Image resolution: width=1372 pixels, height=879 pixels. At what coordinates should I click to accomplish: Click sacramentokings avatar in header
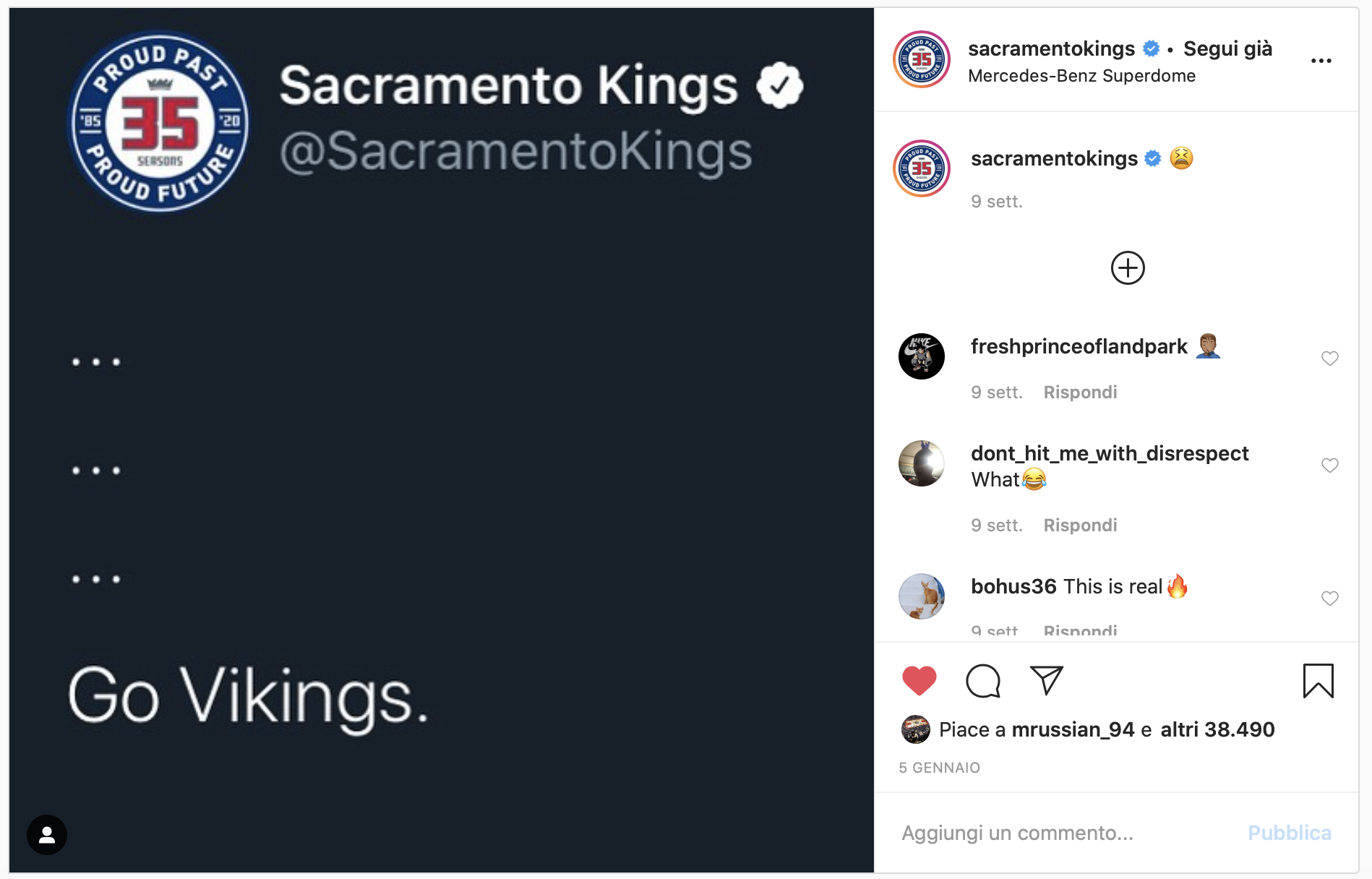coord(922,59)
